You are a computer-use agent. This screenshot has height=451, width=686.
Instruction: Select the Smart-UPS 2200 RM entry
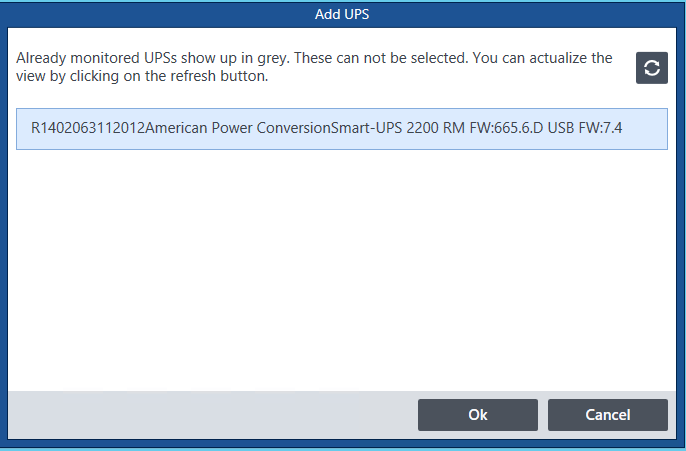pos(342,129)
